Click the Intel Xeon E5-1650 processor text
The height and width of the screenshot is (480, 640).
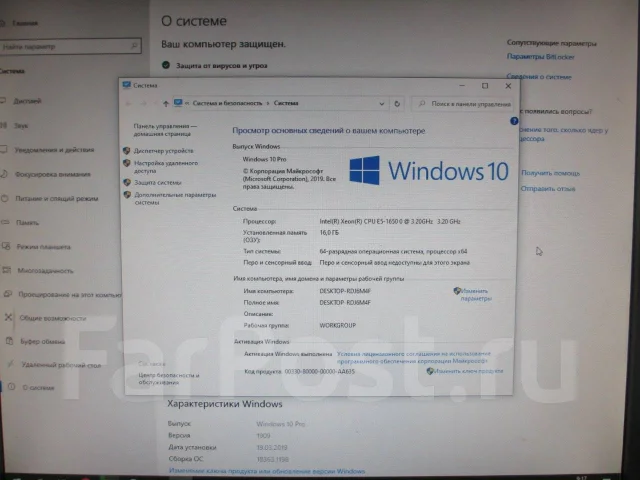(x=390, y=221)
